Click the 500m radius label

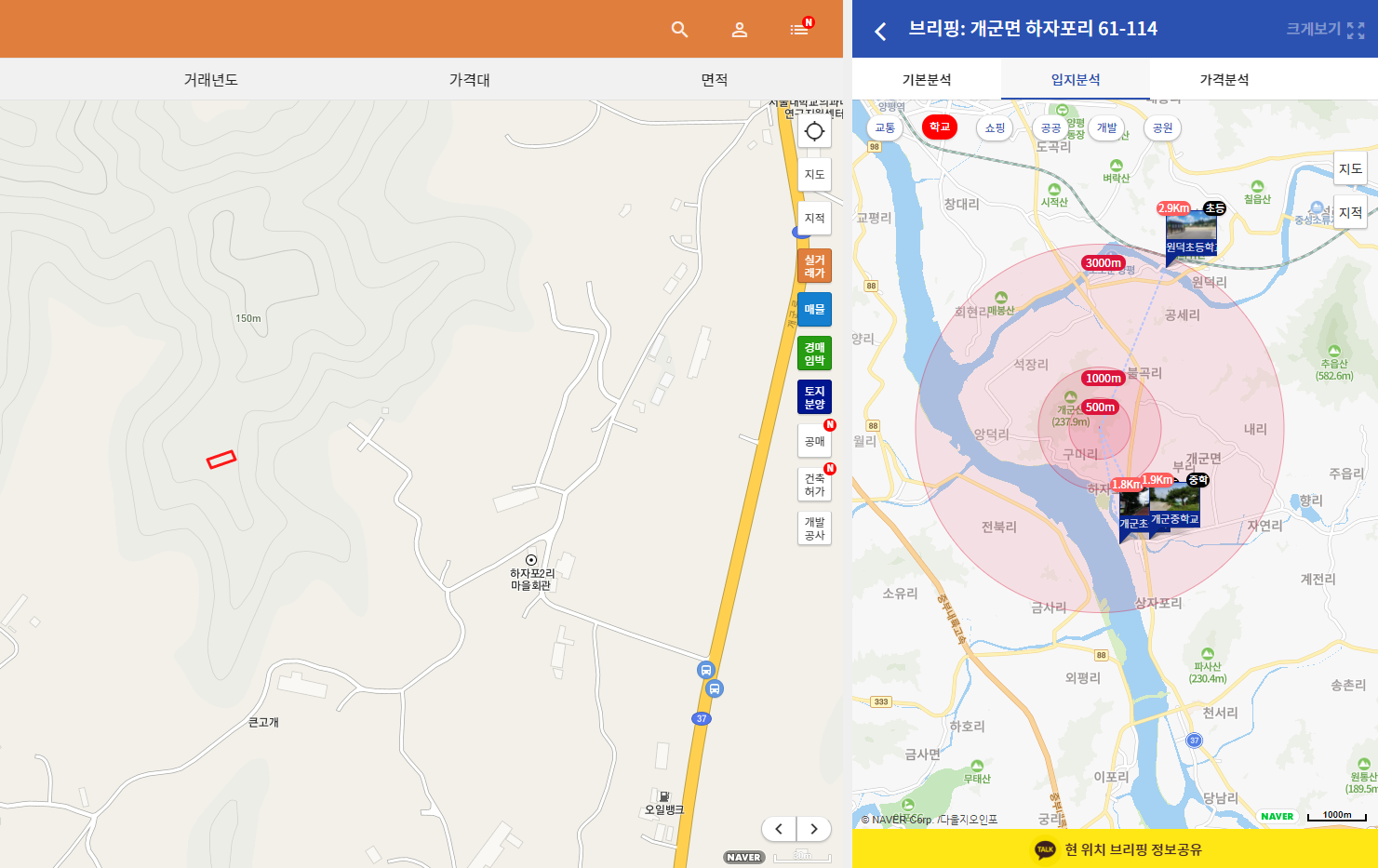(1100, 407)
